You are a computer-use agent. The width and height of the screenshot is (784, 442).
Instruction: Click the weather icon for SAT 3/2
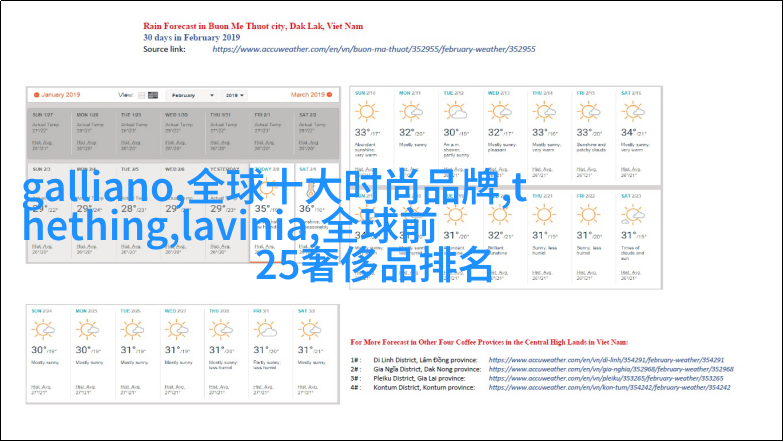pos(310,330)
